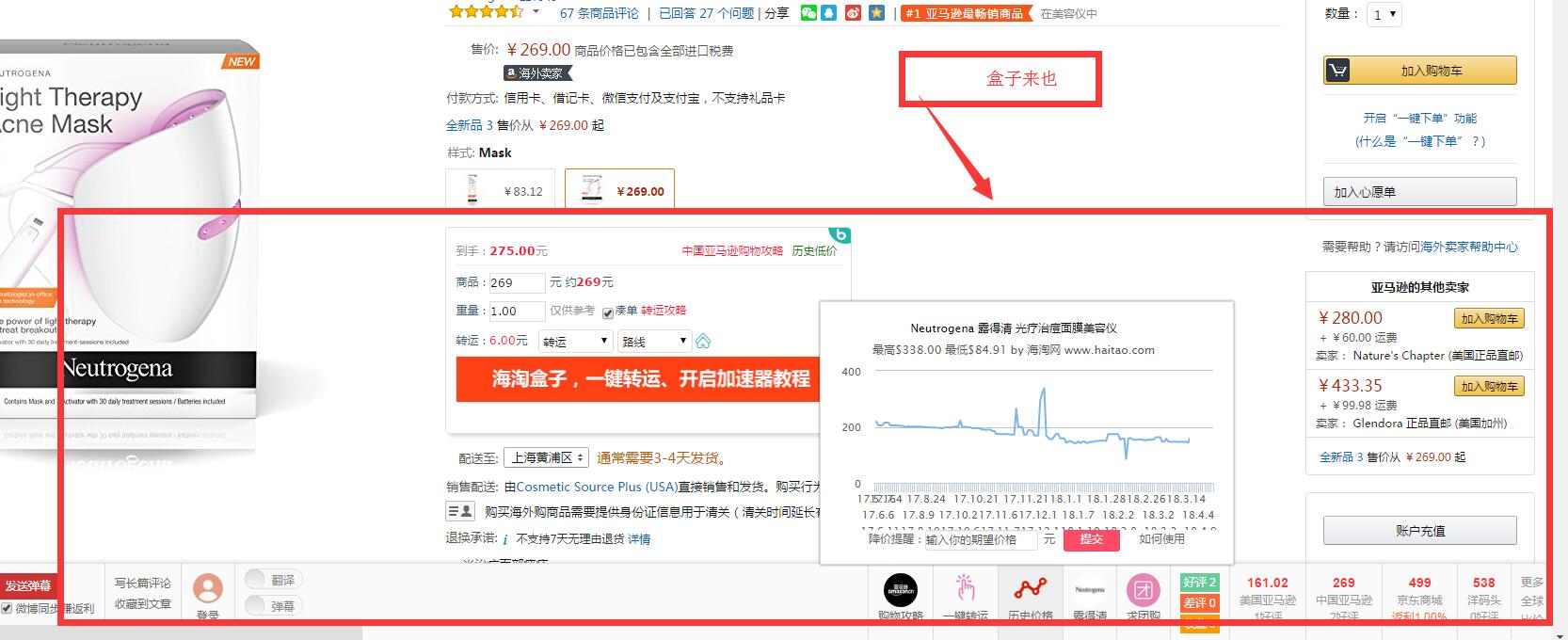The width and height of the screenshot is (1568, 640).
Task: Click the 一键转运 hand pointer icon
Action: 965,590
